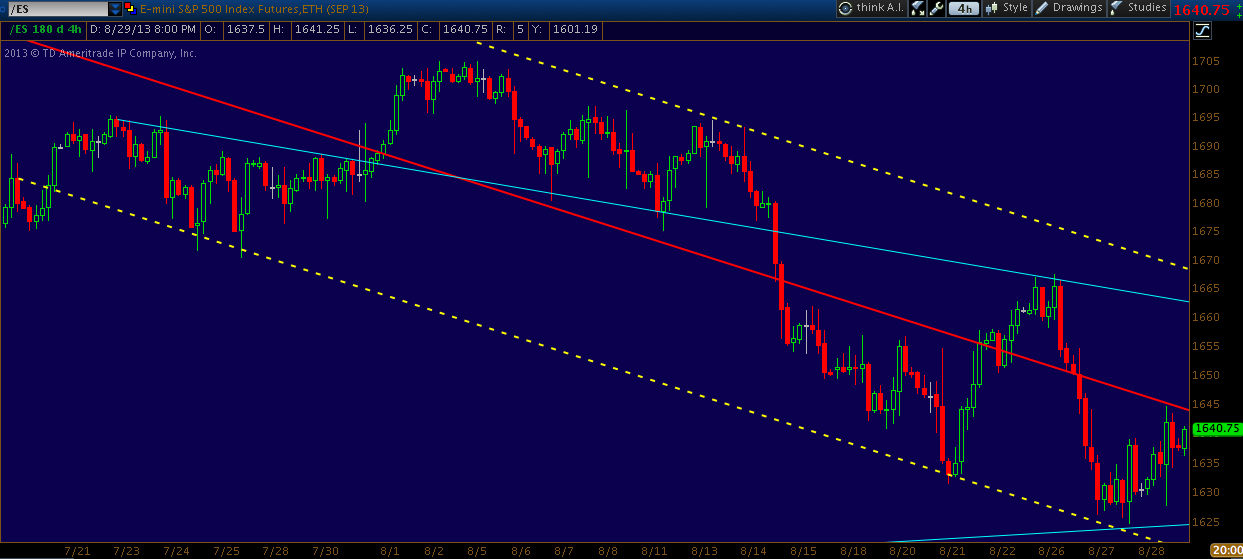Click the 8/5 date axis label

(x=477, y=551)
